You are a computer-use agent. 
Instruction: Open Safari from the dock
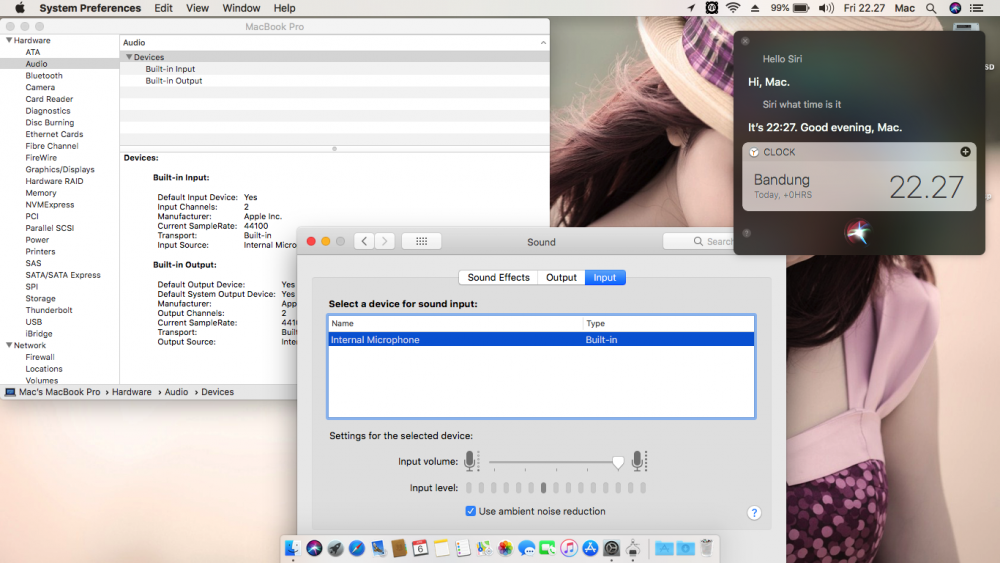[357, 548]
